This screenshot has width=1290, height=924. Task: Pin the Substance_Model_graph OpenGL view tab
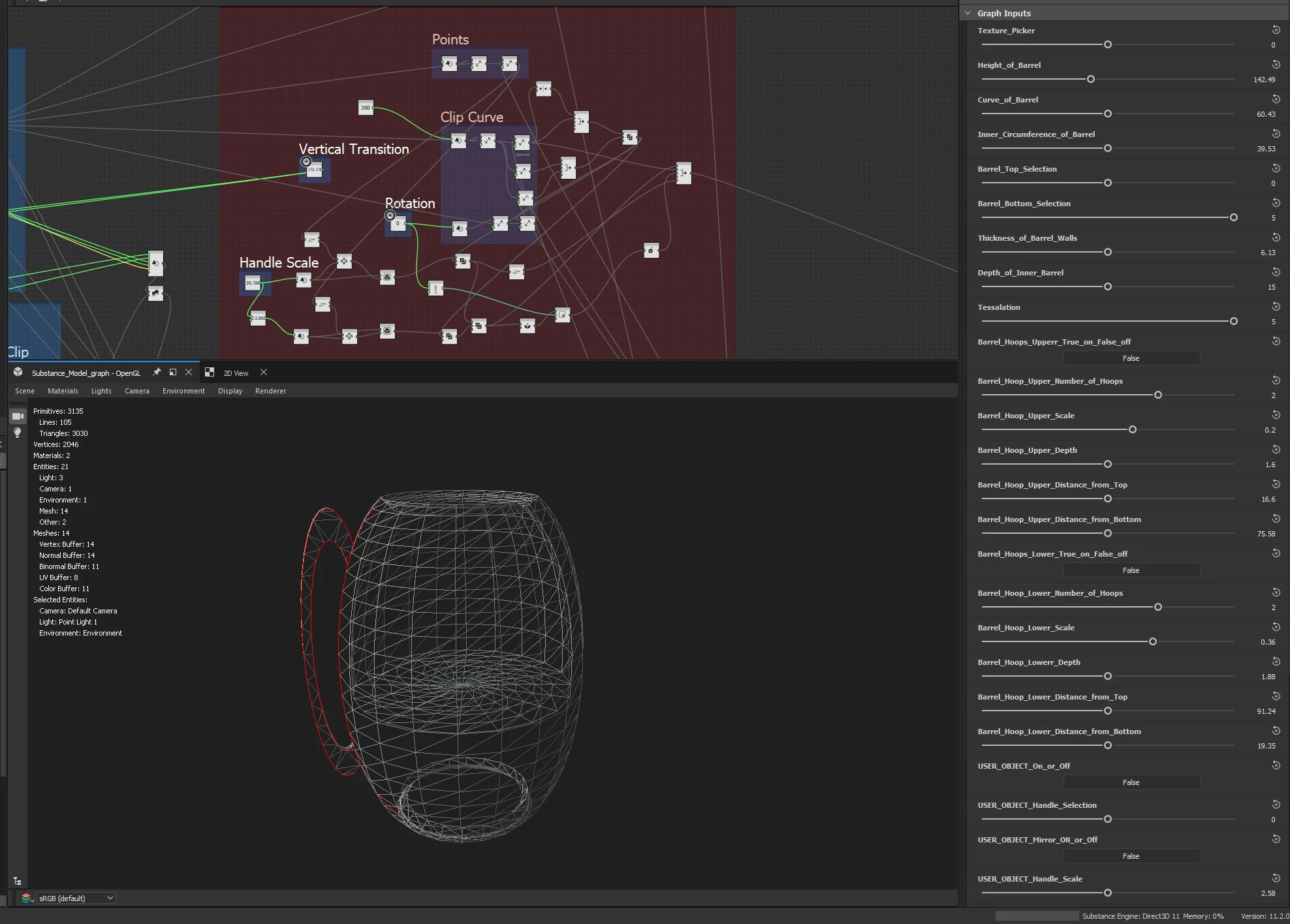tap(157, 372)
